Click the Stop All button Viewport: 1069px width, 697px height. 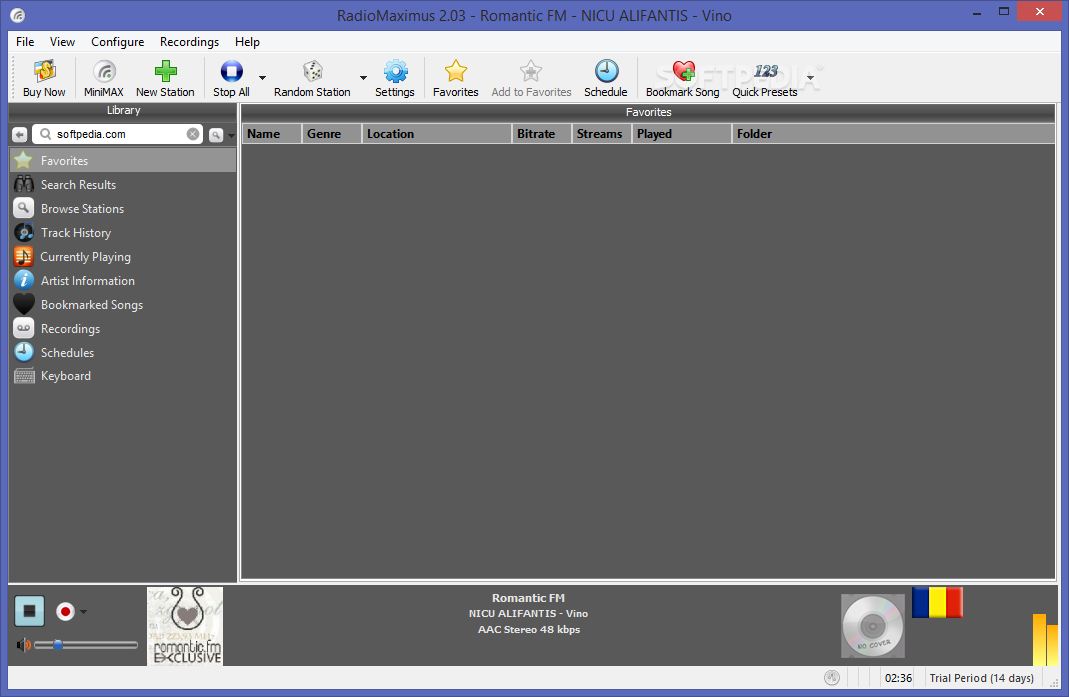pos(231,78)
